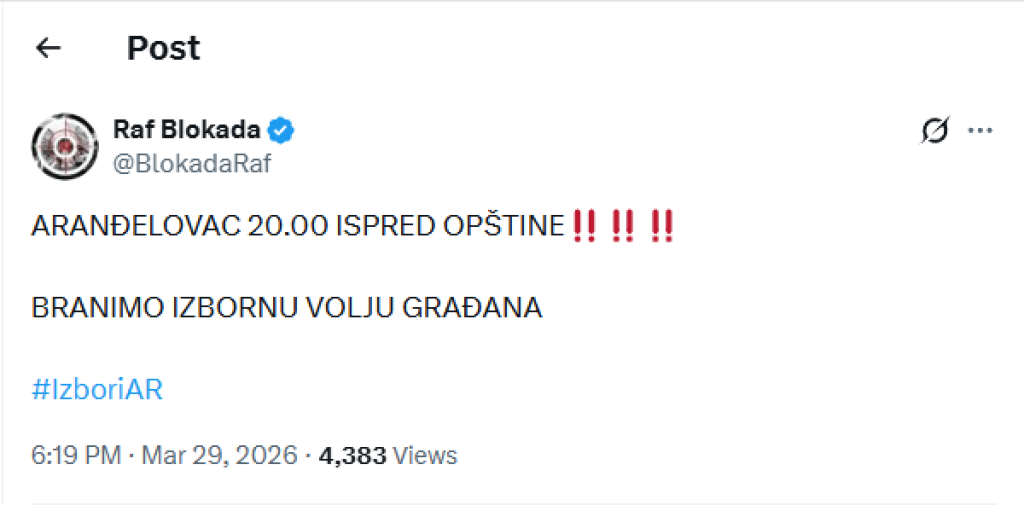Visit the @BlokadaRaf handle link
The image size is (1024, 505).
193,163
